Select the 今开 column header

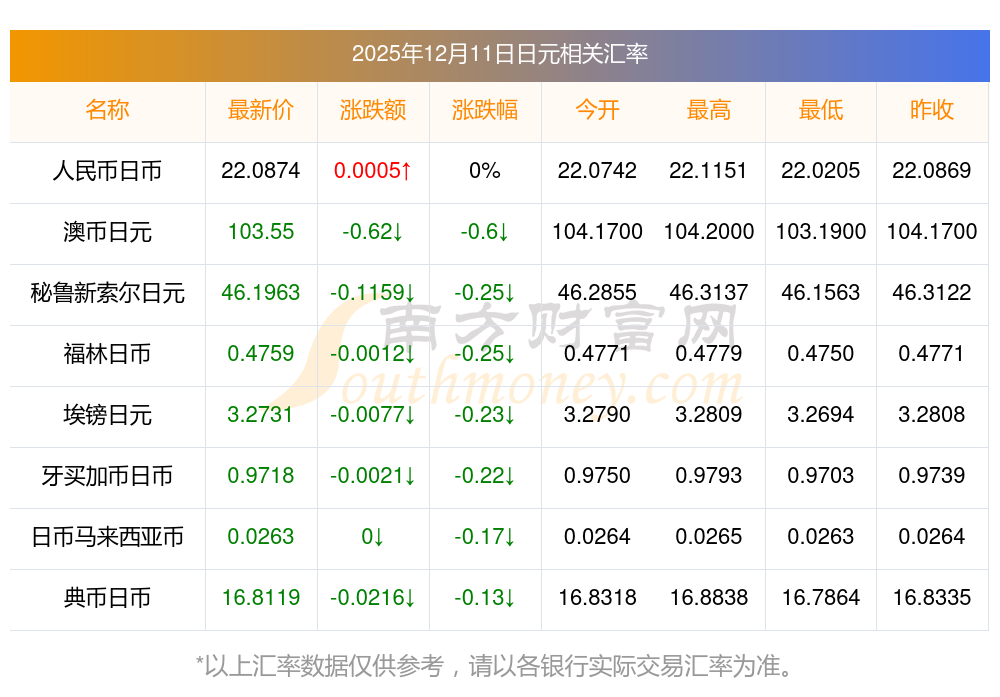[597, 110]
